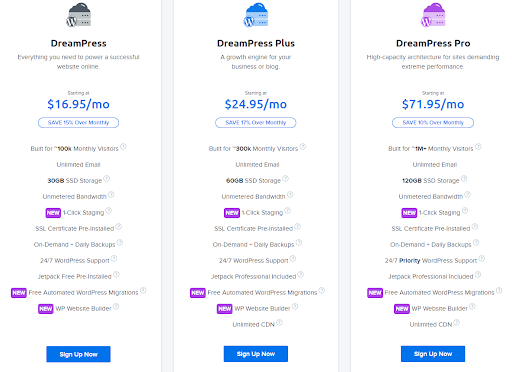Image resolution: width=512 pixels, height=372 pixels.
Task: Click Sign Up Now under DreamPress Plus
Action: (256, 354)
